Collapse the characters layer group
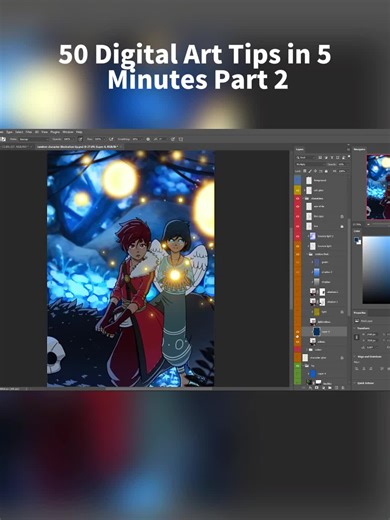 (x=303, y=199)
